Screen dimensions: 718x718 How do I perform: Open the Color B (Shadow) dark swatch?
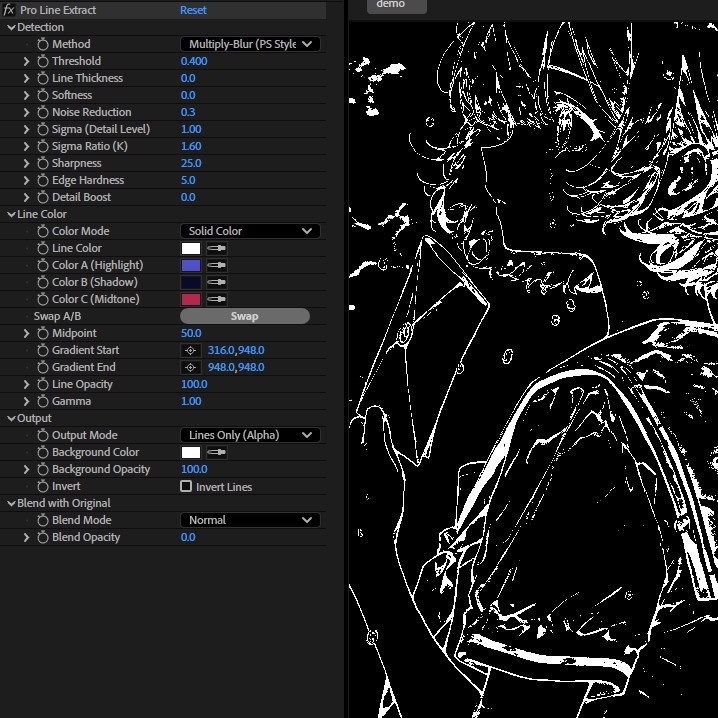point(191,282)
